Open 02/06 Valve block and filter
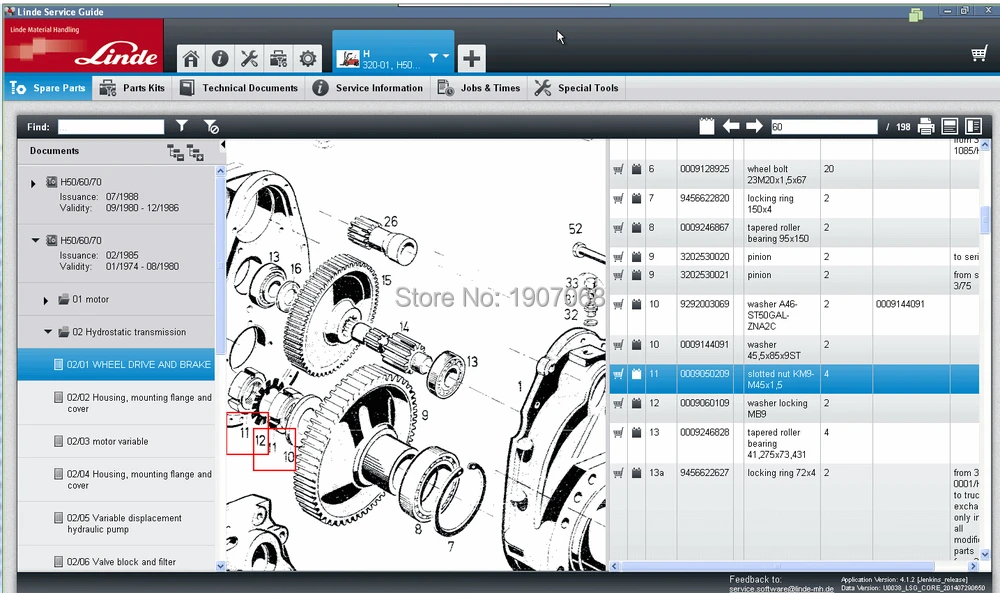 [116, 562]
